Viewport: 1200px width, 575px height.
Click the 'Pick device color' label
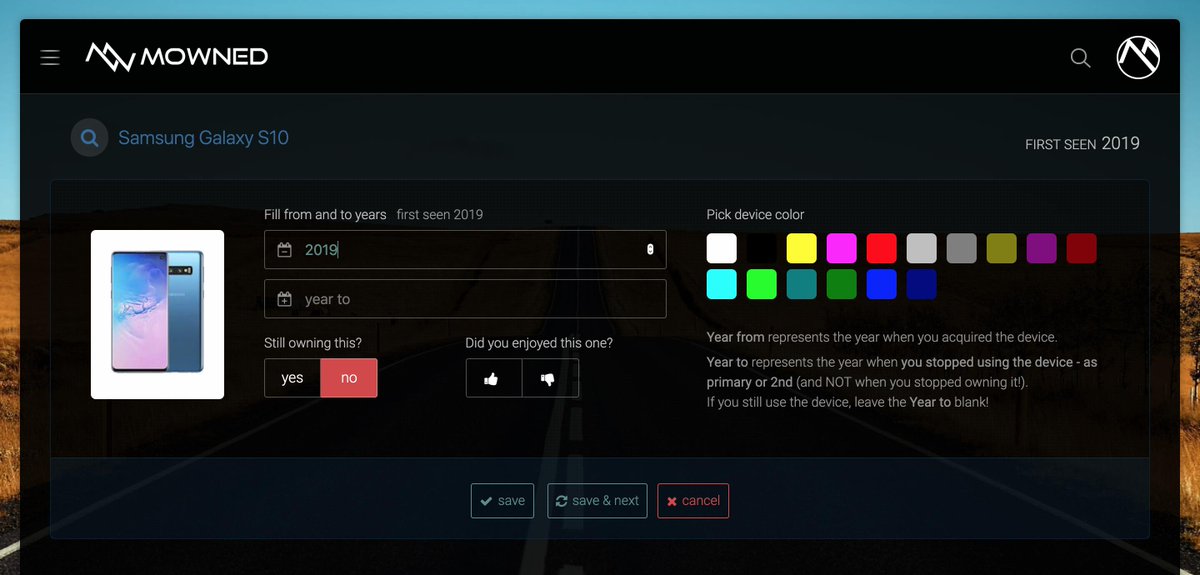point(755,215)
